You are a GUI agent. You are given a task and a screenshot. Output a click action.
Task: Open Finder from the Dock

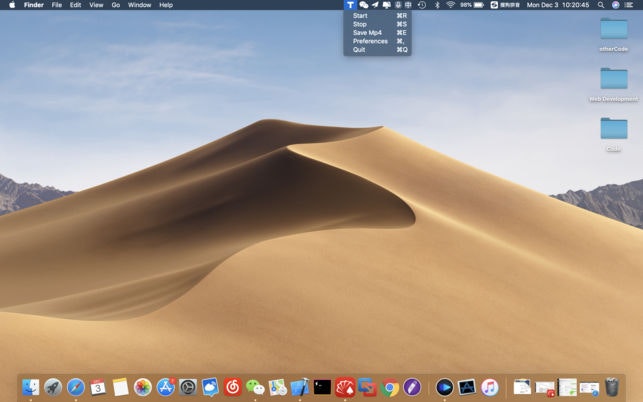31,387
